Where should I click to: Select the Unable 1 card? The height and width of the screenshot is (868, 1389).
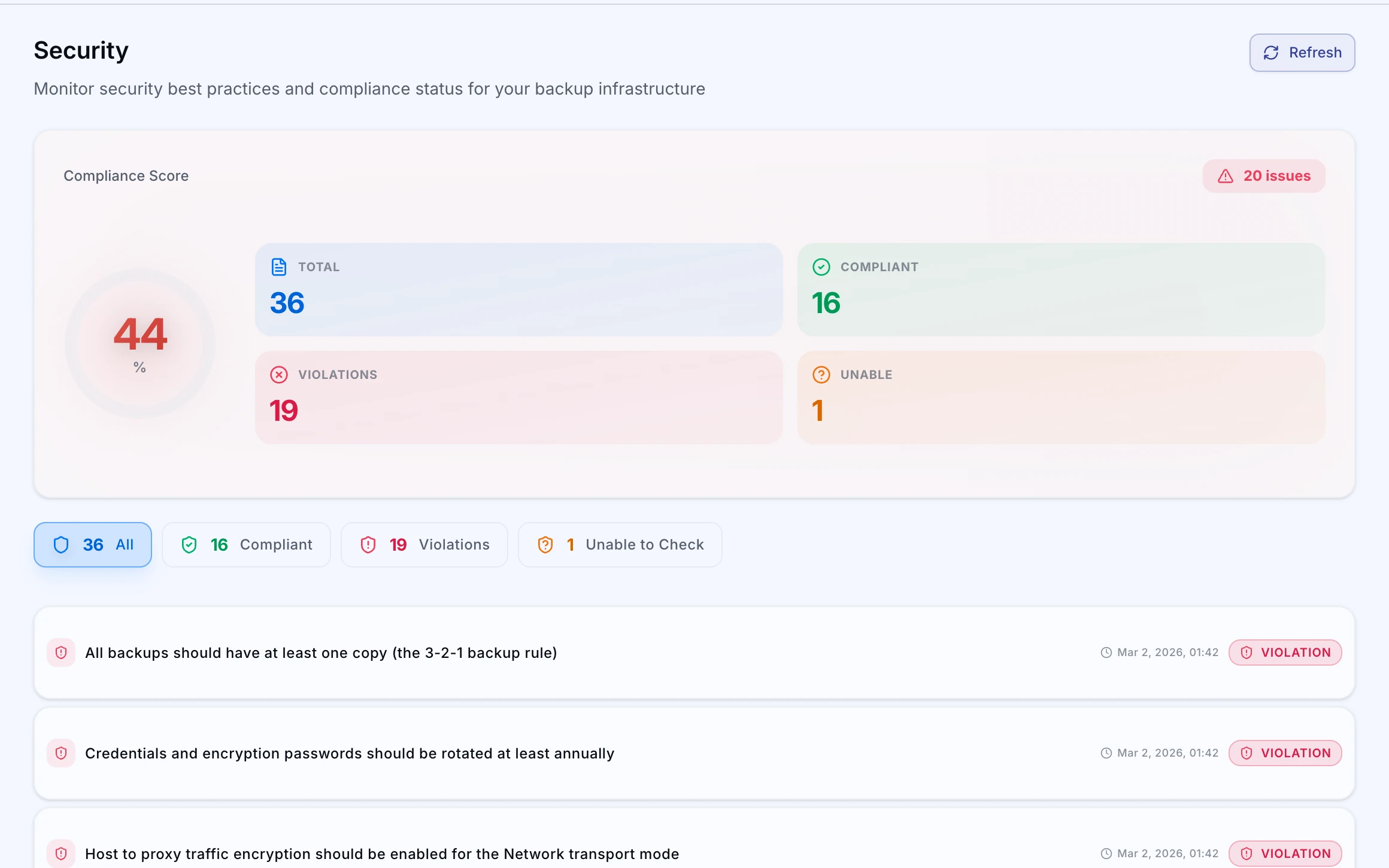coord(1061,397)
